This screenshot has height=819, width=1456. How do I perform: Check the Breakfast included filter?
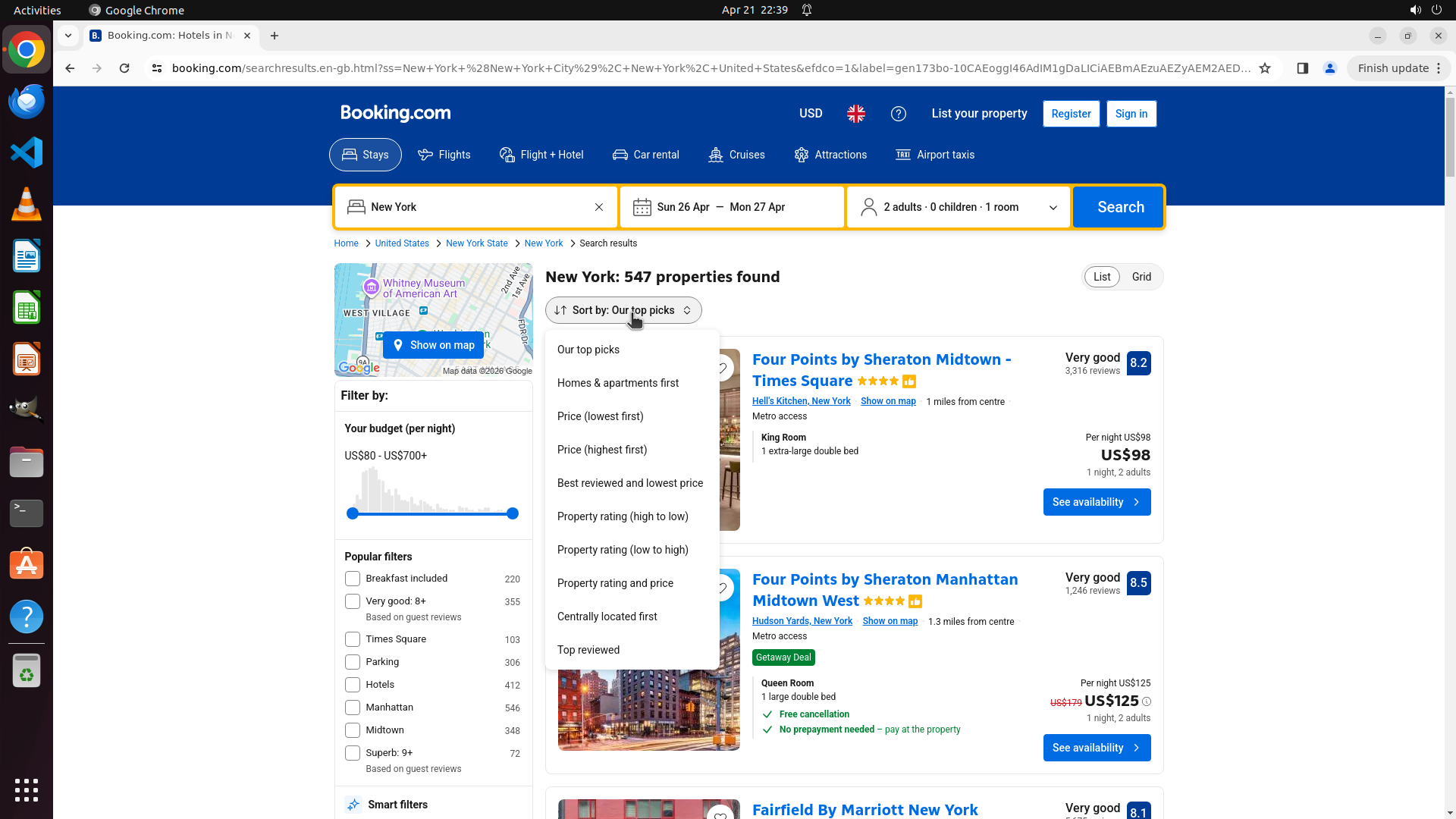point(353,579)
